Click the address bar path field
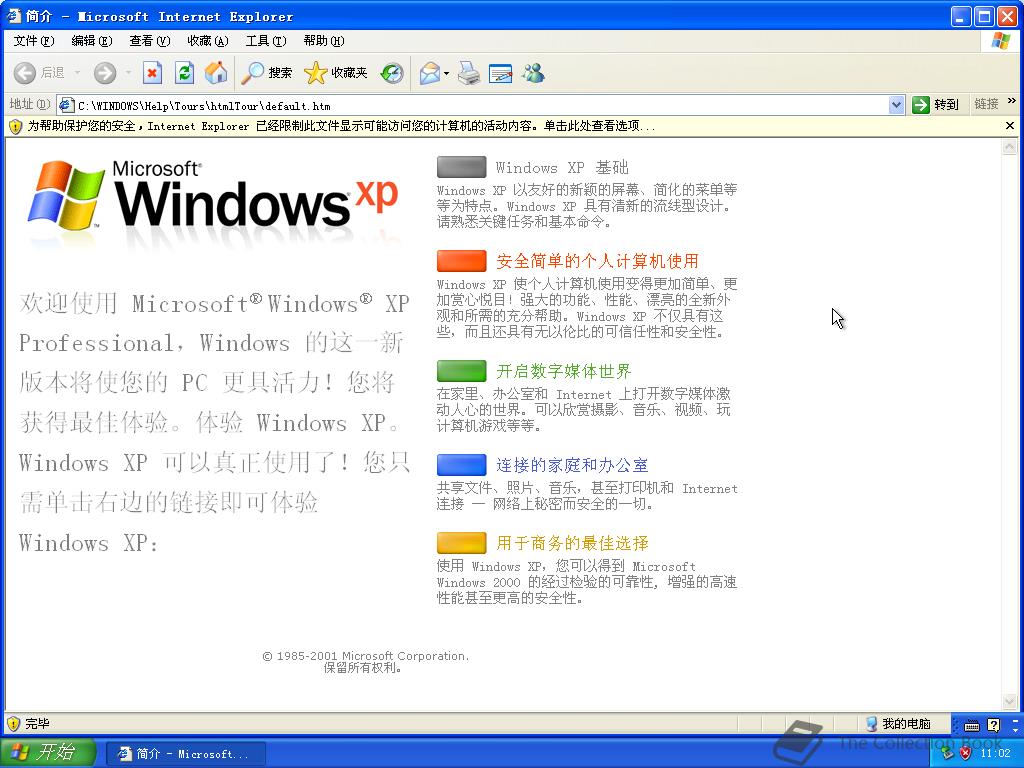Image resolution: width=1024 pixels, height=768 pixels. 481,105
